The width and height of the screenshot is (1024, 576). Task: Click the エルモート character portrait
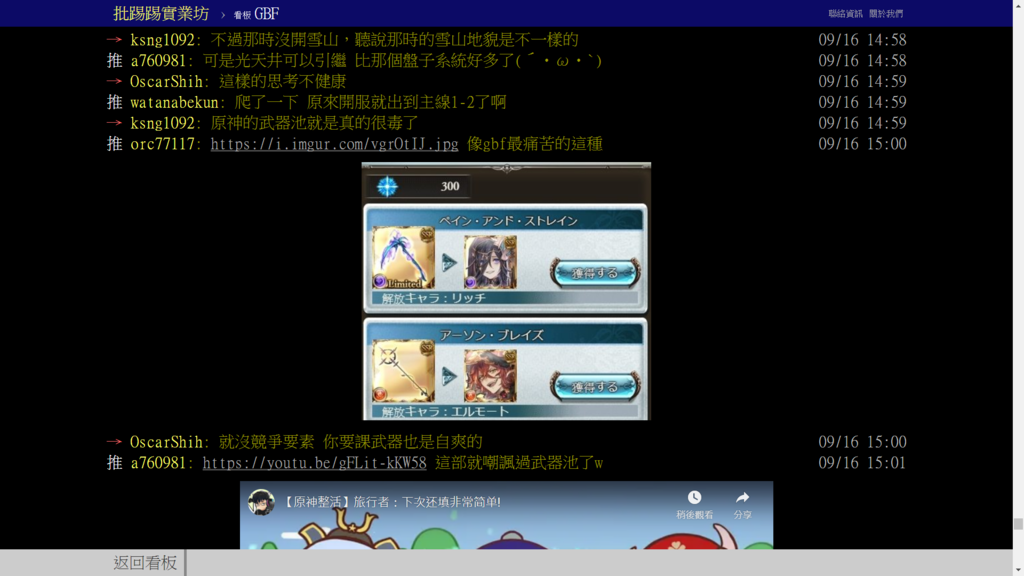490,376
